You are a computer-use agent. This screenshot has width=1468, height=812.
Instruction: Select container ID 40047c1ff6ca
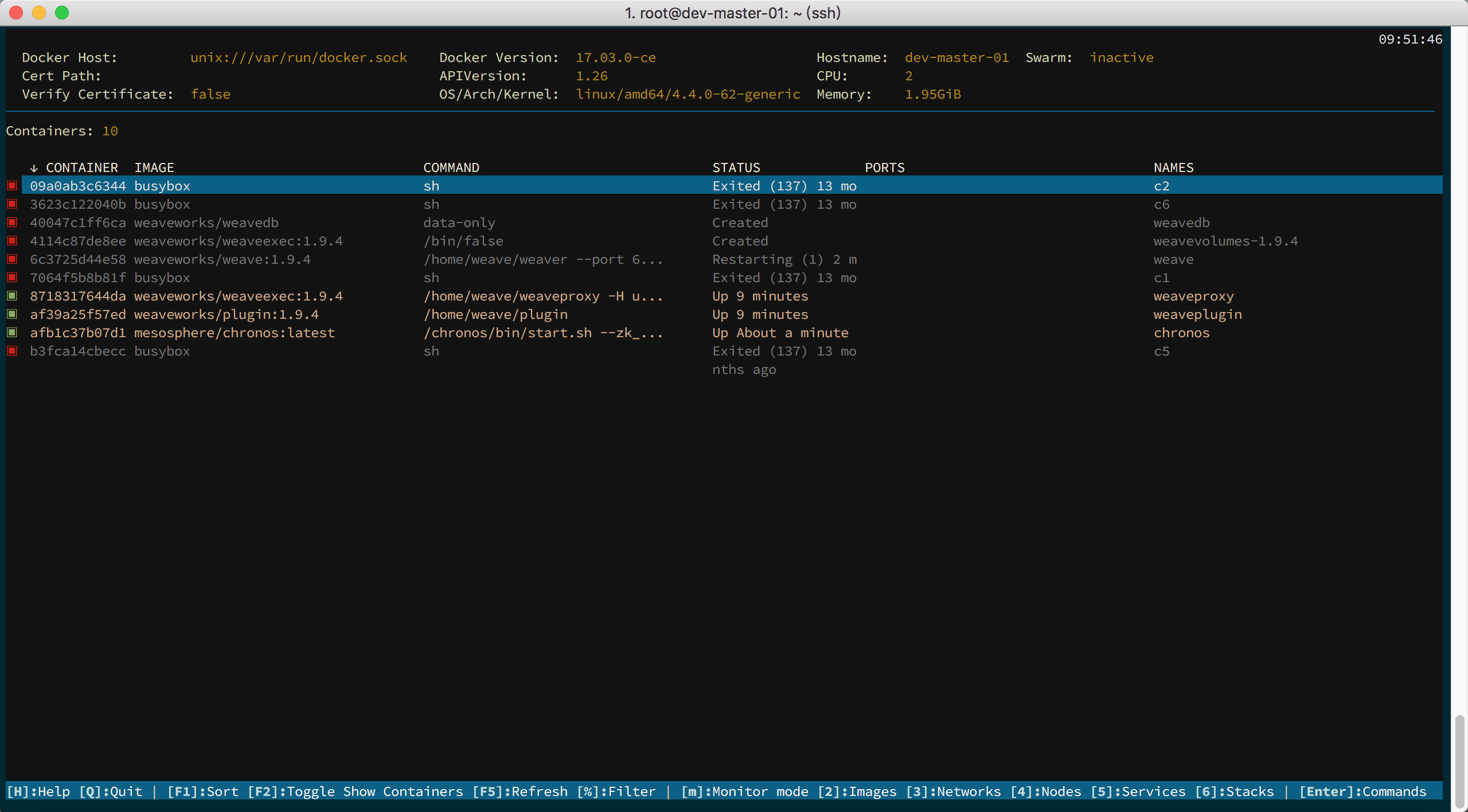pos(78,222)
